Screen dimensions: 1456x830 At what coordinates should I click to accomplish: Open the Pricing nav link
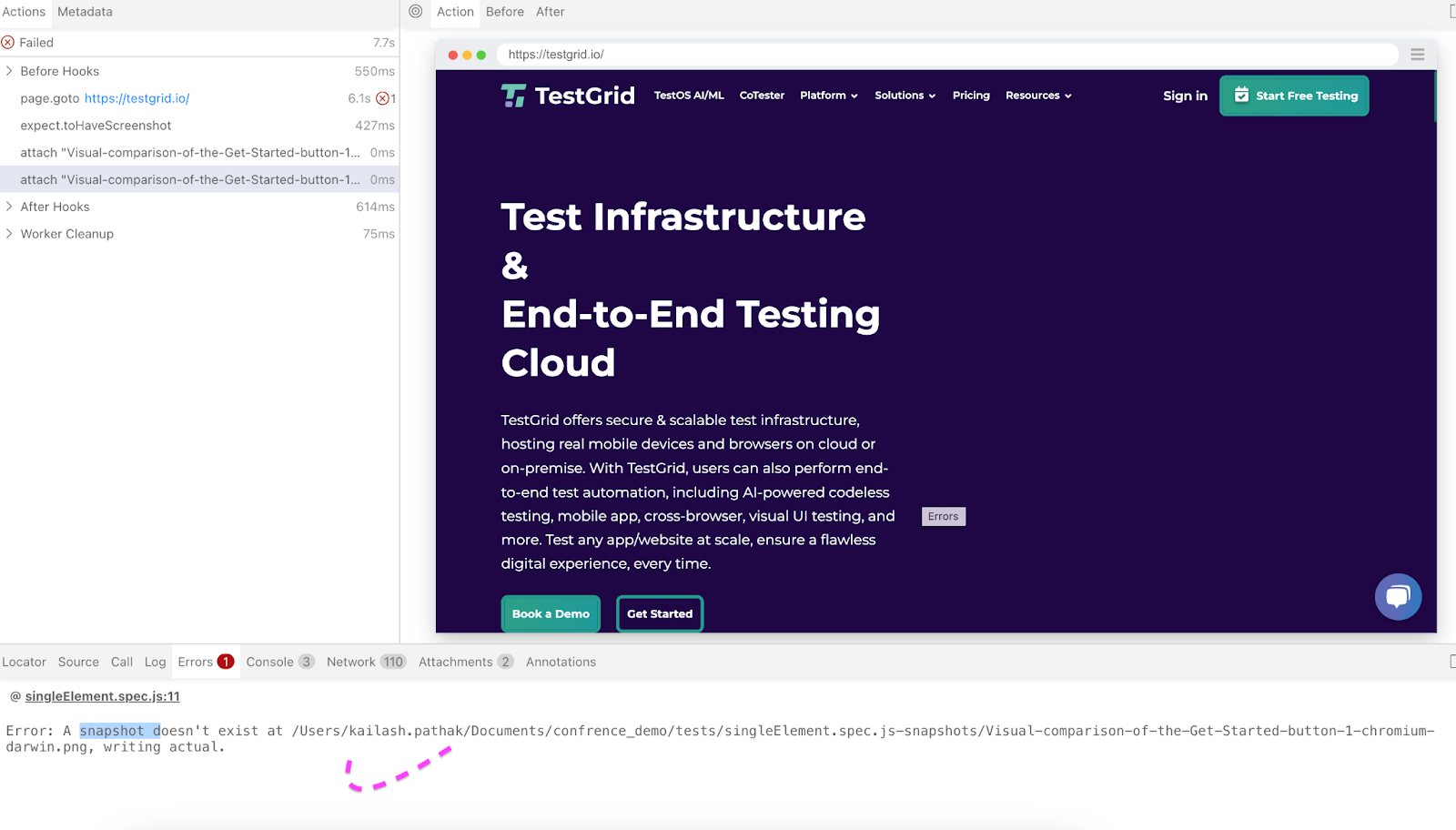[971, 96]
